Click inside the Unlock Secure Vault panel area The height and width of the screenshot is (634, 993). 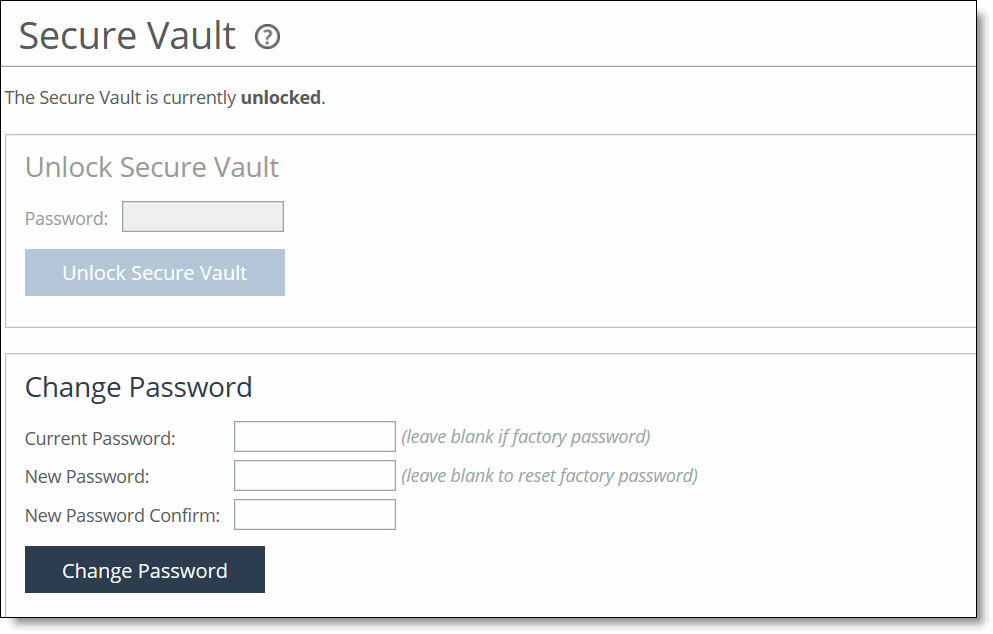[600, 230]
